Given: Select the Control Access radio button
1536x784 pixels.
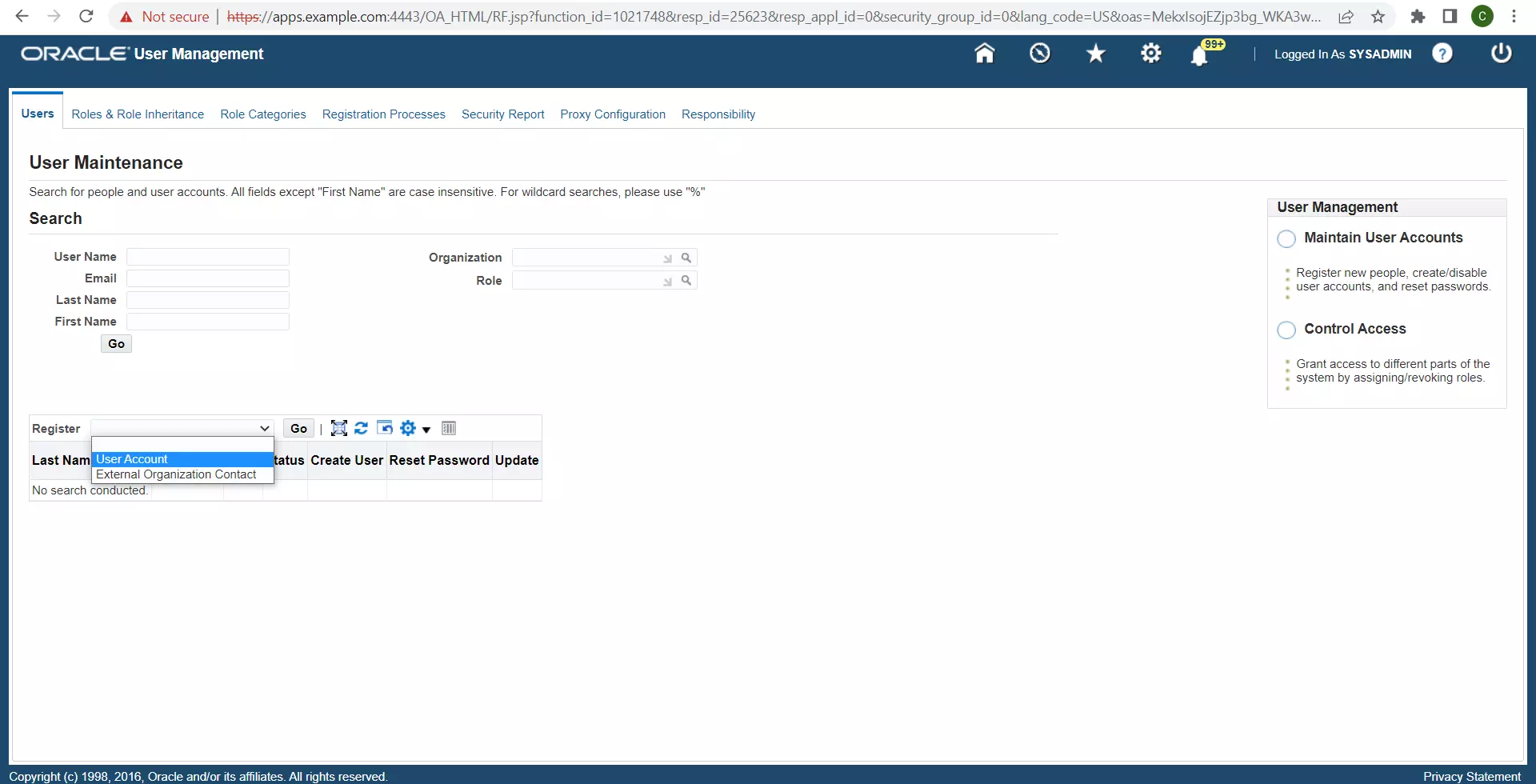Looking at the screenshot, I should click(1286, 330).
